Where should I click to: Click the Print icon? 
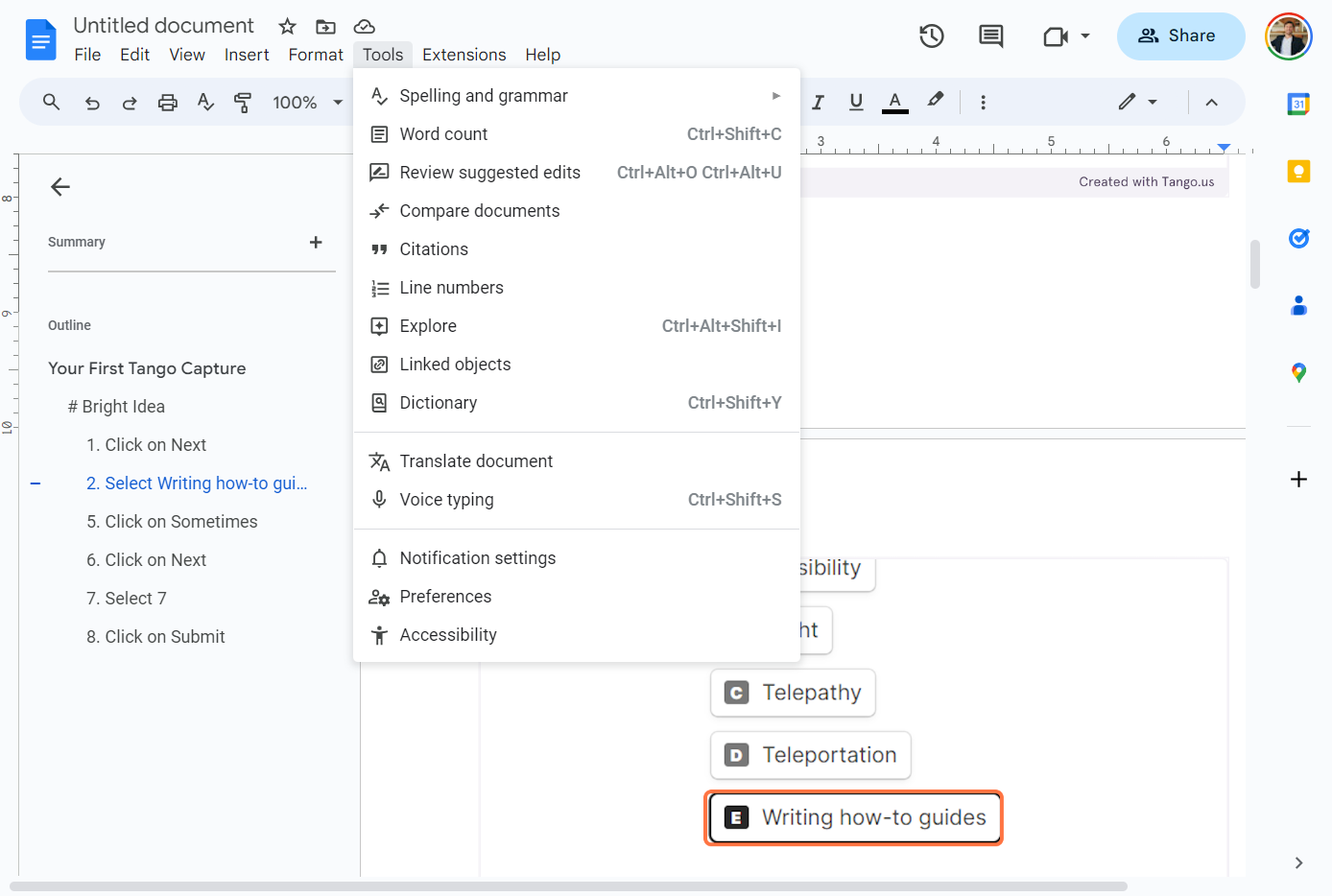[168, 103]
